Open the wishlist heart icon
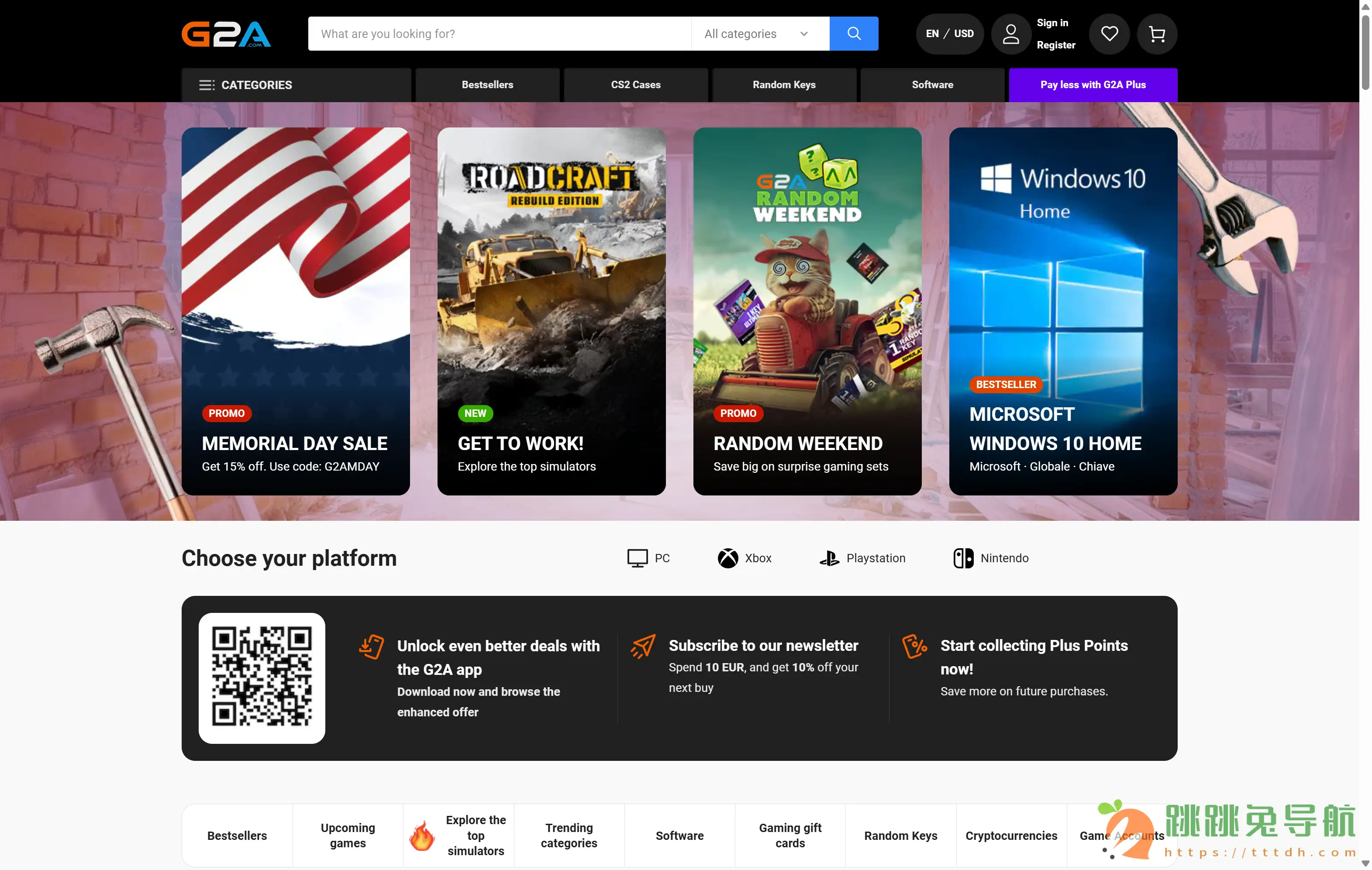The width and height of the screenshot is (1372, 870). coord(1109,34)
